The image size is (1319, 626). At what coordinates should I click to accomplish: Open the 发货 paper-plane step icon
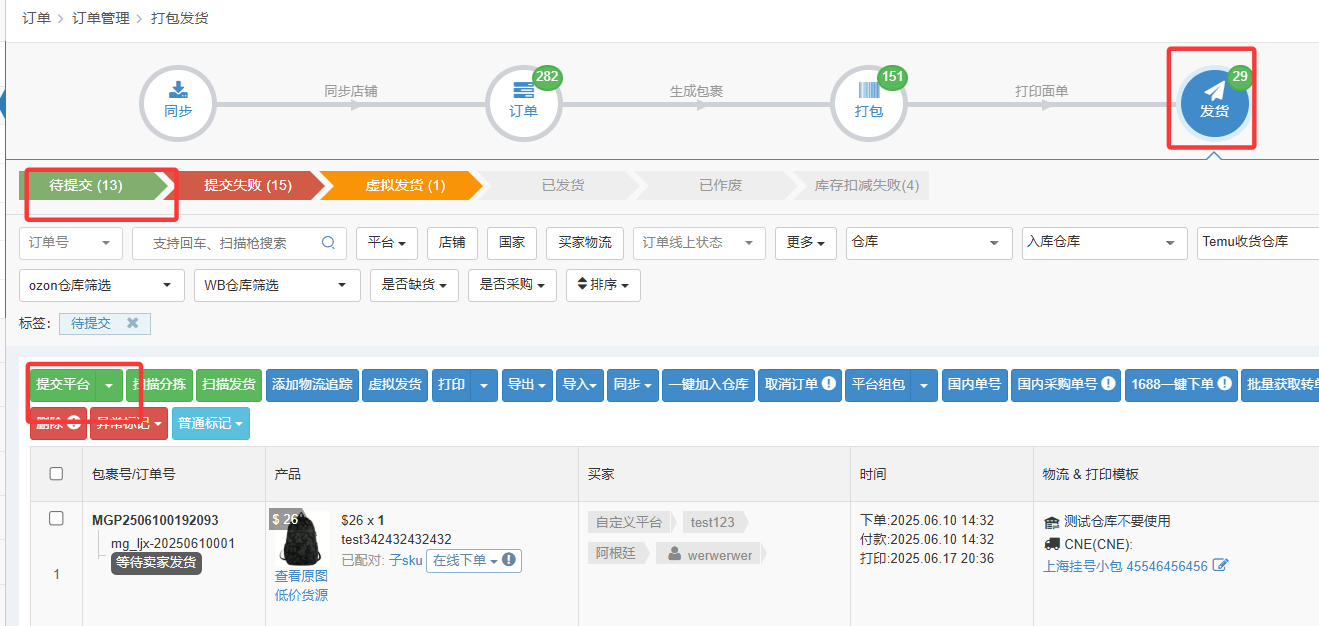pos(1214,103)
